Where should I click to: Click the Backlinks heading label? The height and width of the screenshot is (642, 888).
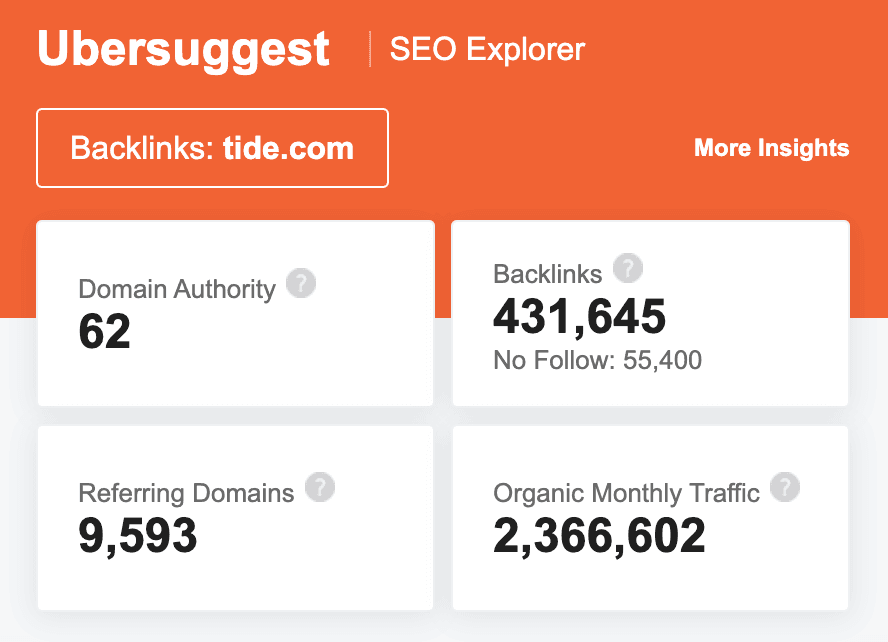(547, 272)
